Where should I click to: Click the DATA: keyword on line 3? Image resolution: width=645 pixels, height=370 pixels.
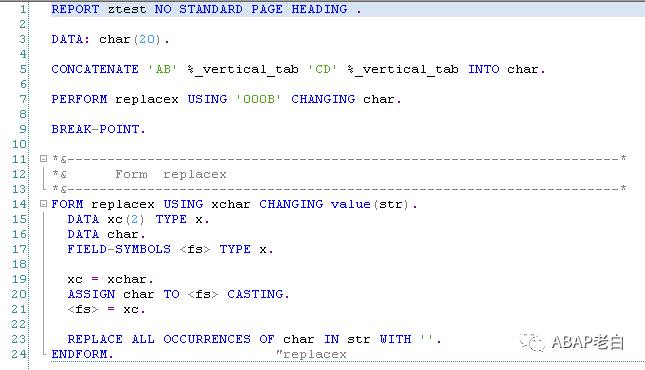pyautogui.click(x=70, y=39)
